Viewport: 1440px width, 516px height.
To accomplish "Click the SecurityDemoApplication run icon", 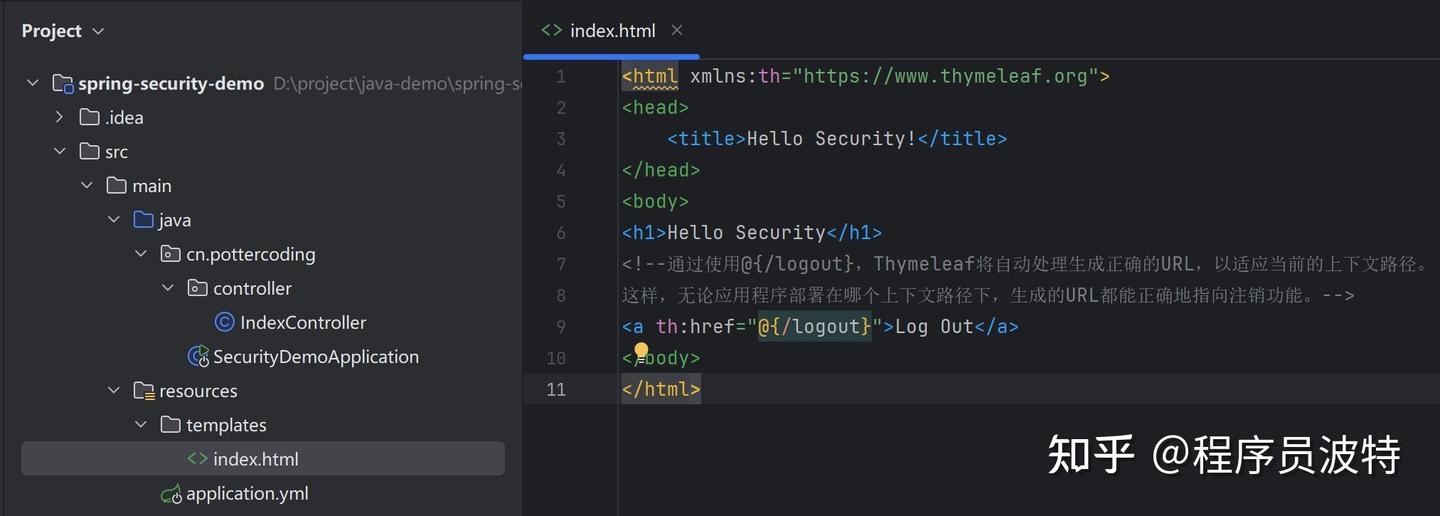I will click(198, 357).
